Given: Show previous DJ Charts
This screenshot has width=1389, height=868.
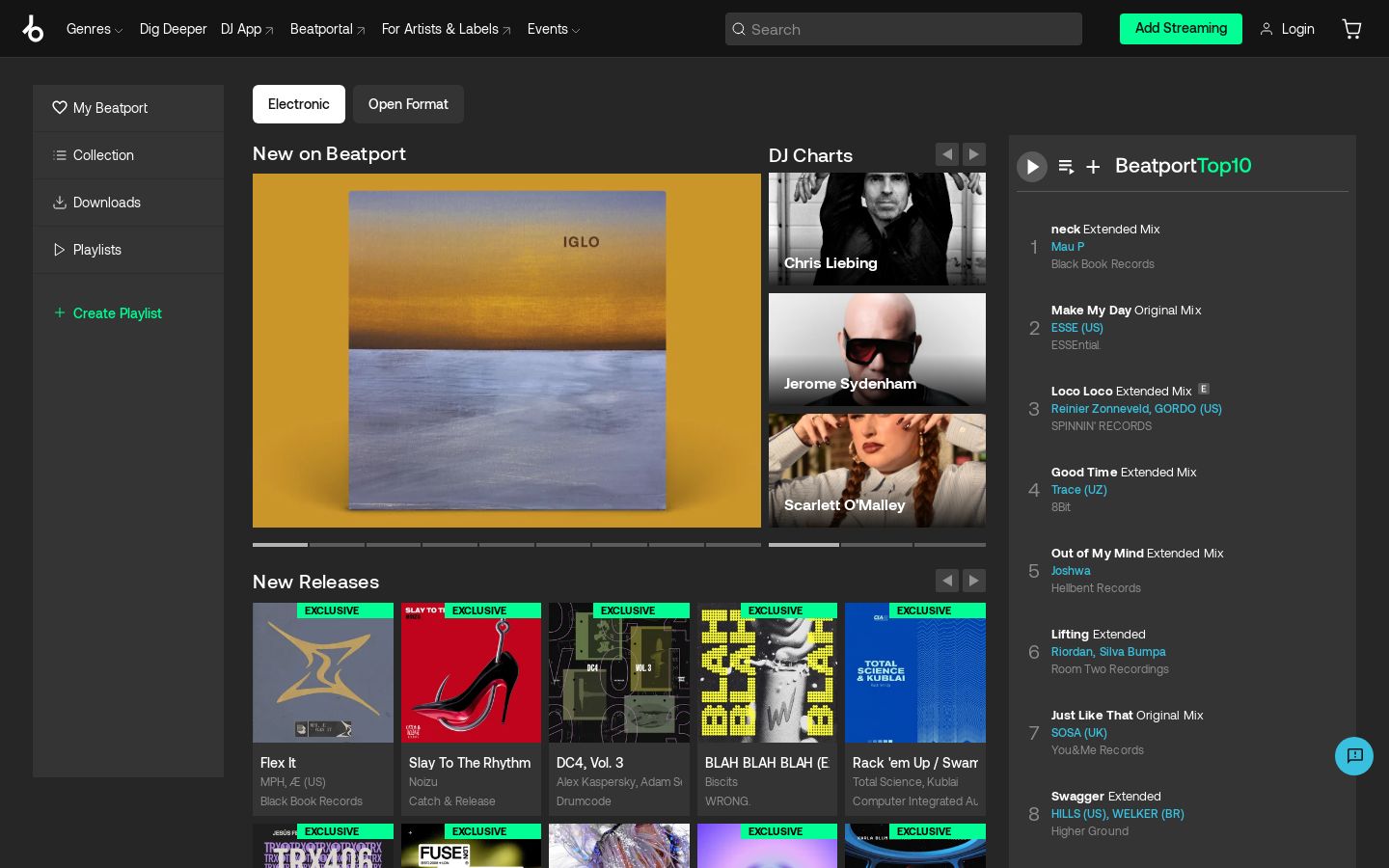Looking at the screenshot, I should pos(947,154).
